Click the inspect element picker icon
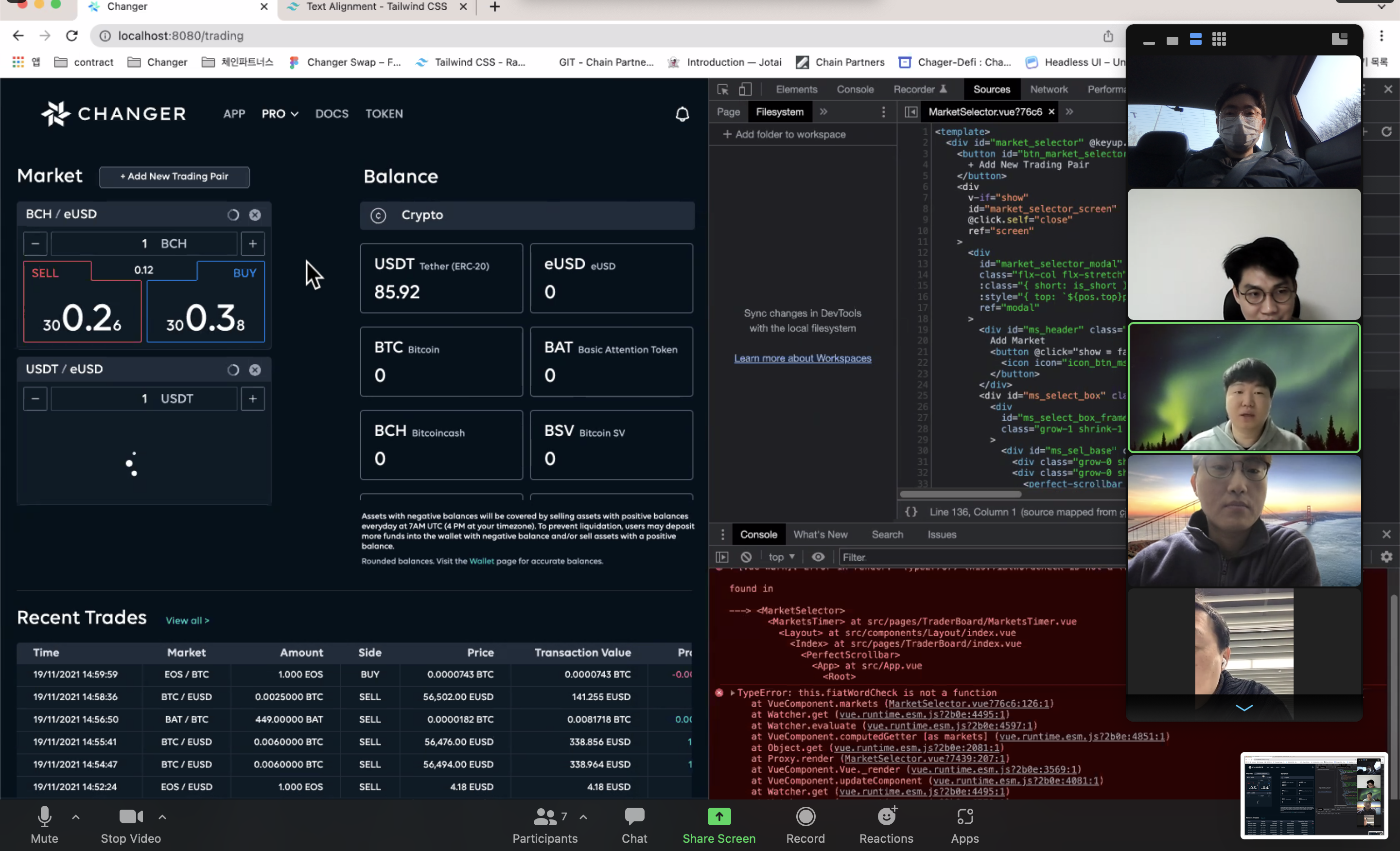 click(723, 89)
